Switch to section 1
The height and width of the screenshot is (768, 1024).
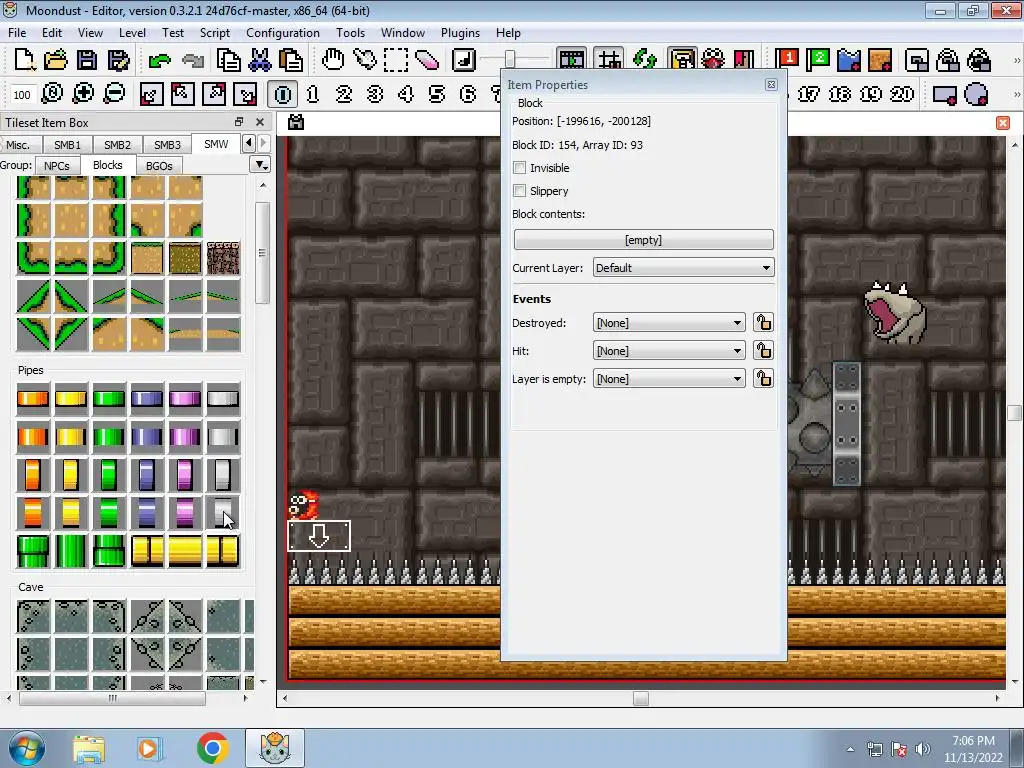[313, 95]
